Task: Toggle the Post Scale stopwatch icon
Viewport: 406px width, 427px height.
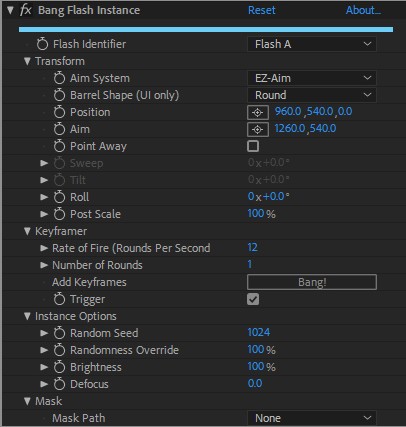Action: [59, 214]
